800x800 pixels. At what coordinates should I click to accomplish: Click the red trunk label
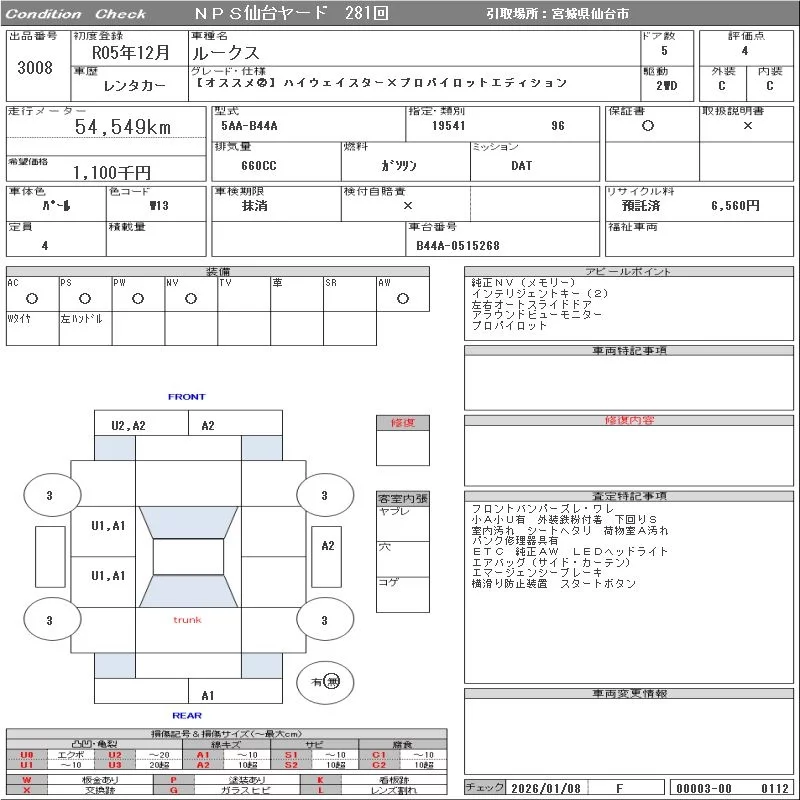pos(187,620)
